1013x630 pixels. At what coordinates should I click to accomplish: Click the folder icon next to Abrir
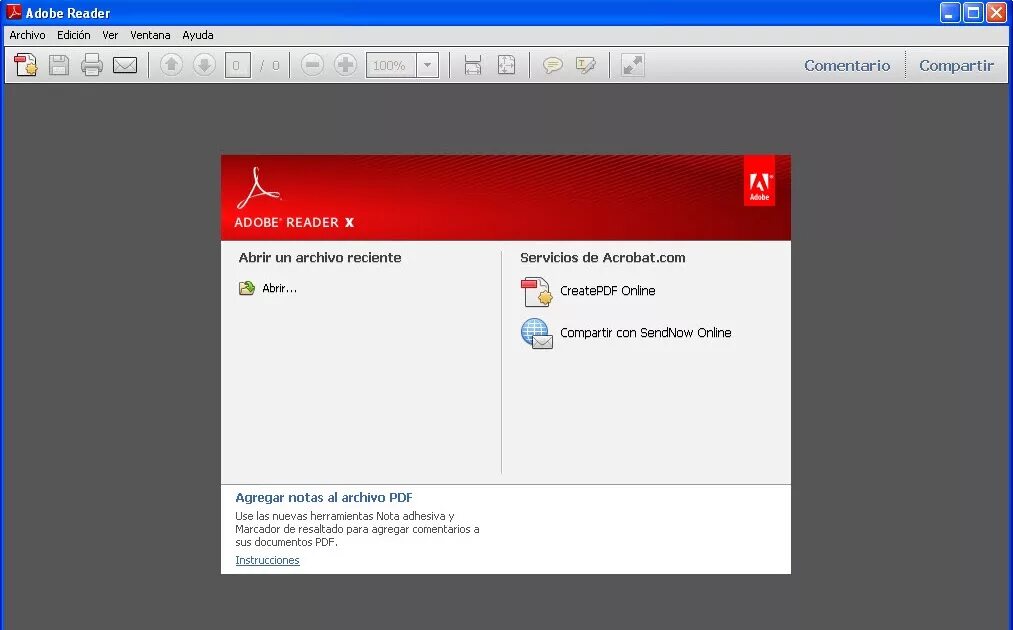tap(247, 288)
